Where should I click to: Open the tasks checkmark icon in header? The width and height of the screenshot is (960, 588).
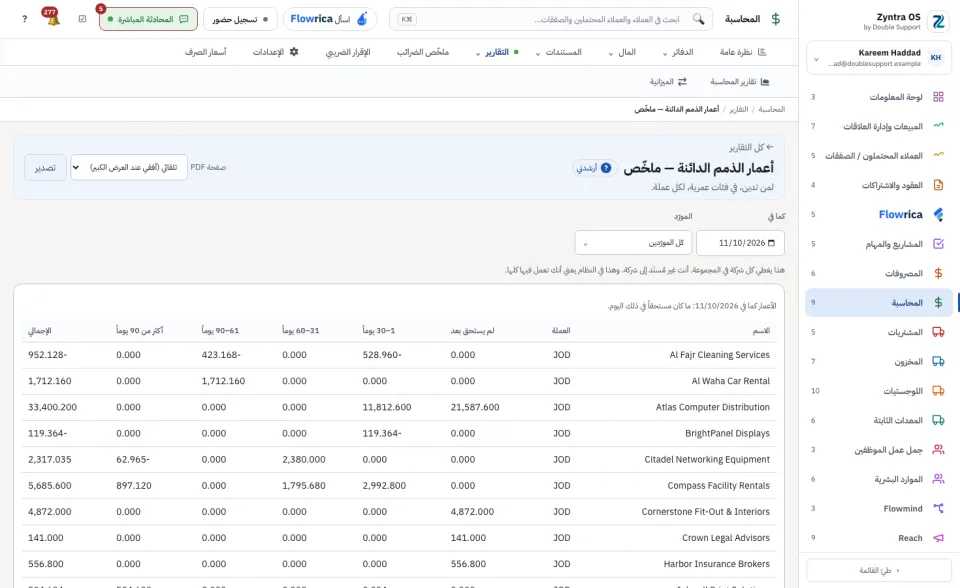pyautogui.click(x=83, y=19)
